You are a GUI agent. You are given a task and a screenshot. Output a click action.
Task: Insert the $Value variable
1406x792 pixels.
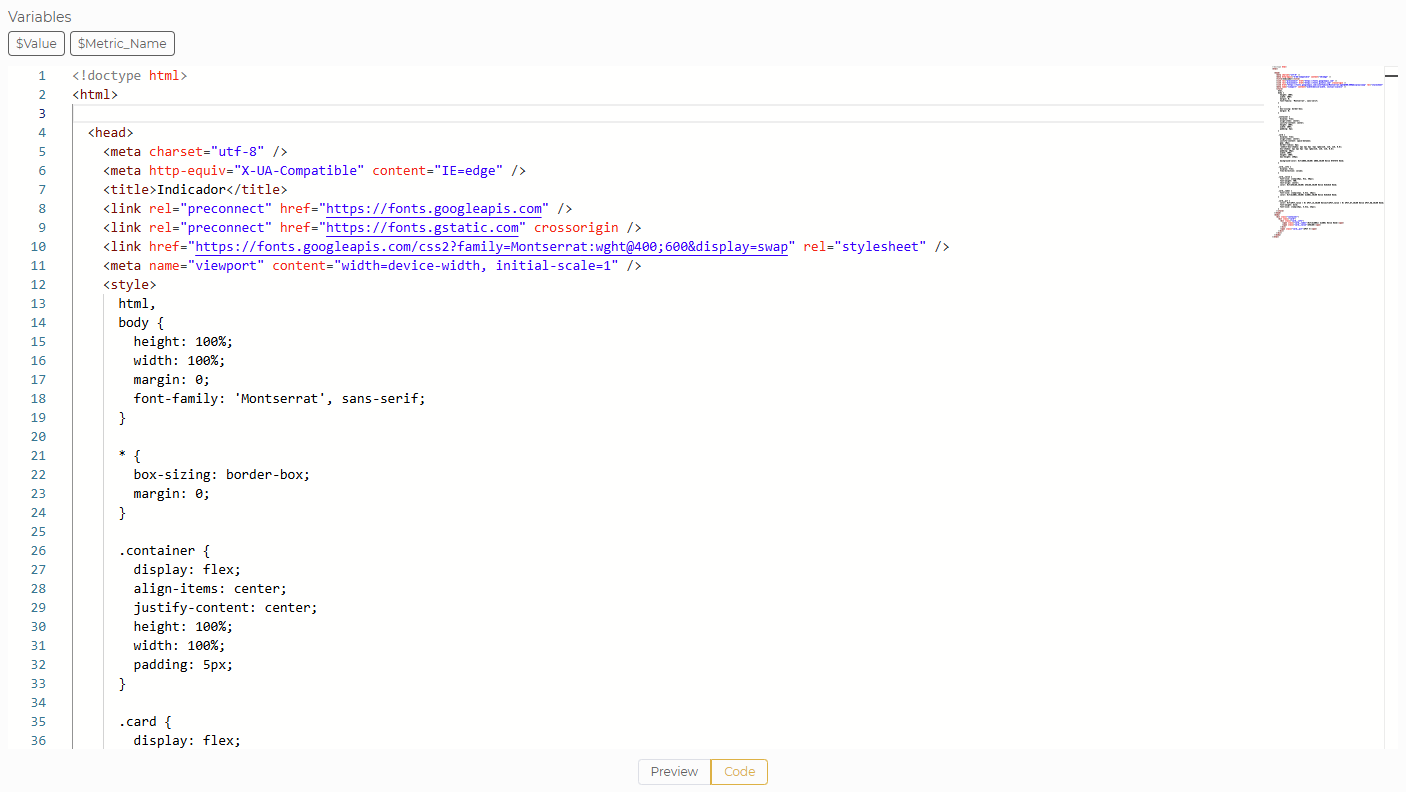36,43
